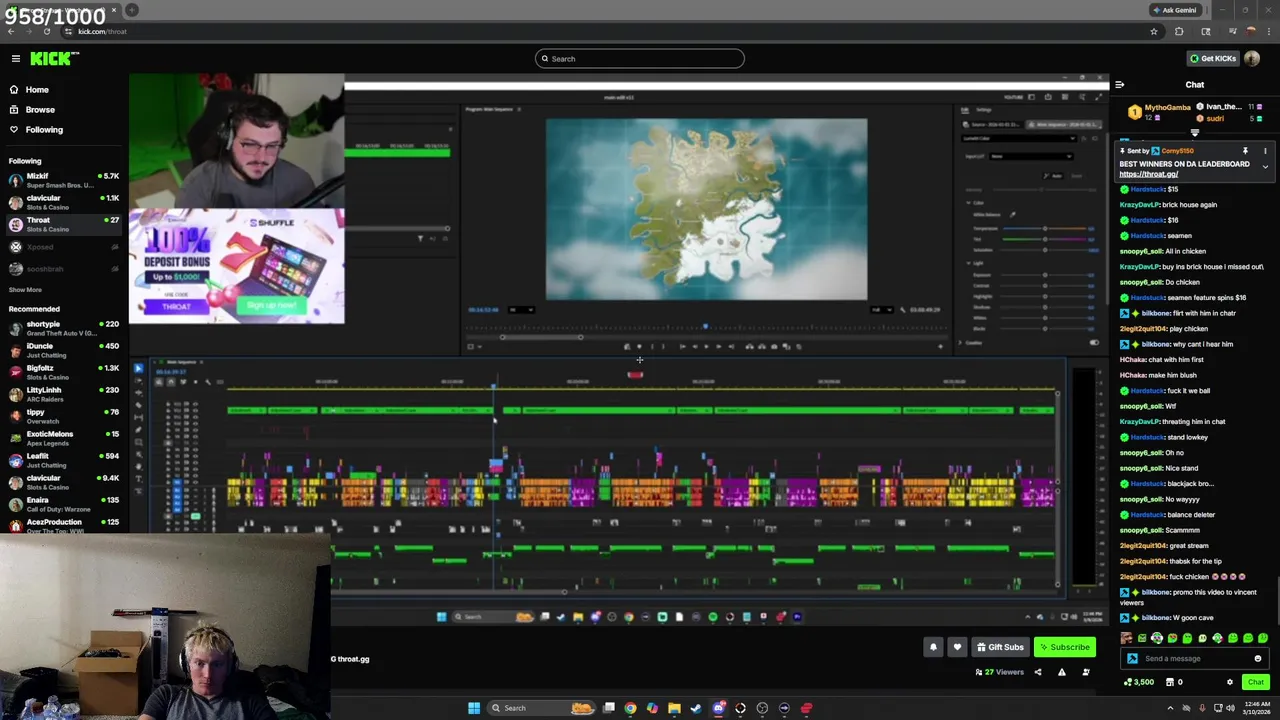Select the Selection tool in Premiere toolbar
Image resolution: width=1280 pixels, height=720 pixels.
(x=139, y=370)
